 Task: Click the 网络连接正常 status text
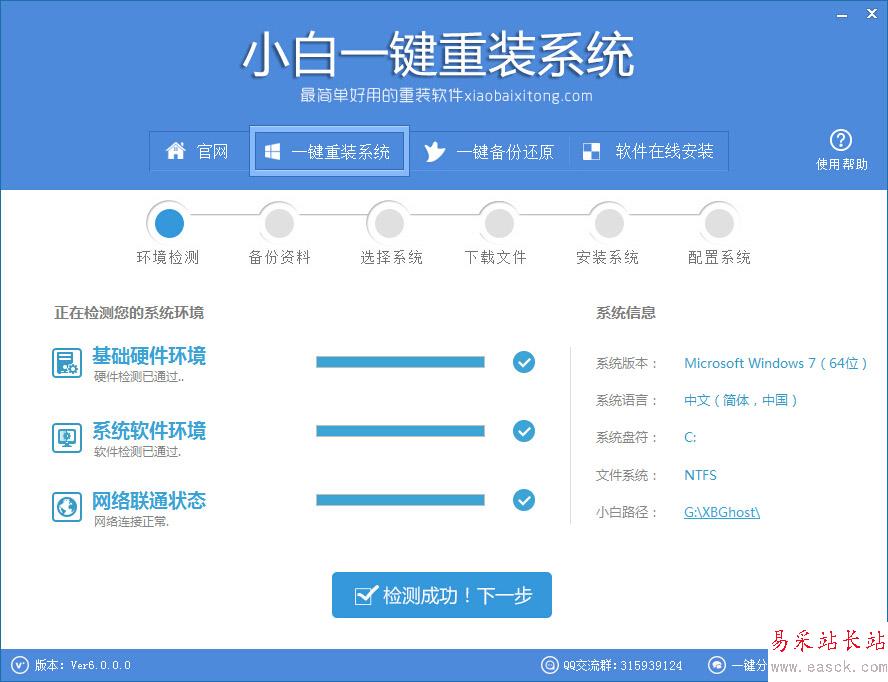[x=131, y=521]
